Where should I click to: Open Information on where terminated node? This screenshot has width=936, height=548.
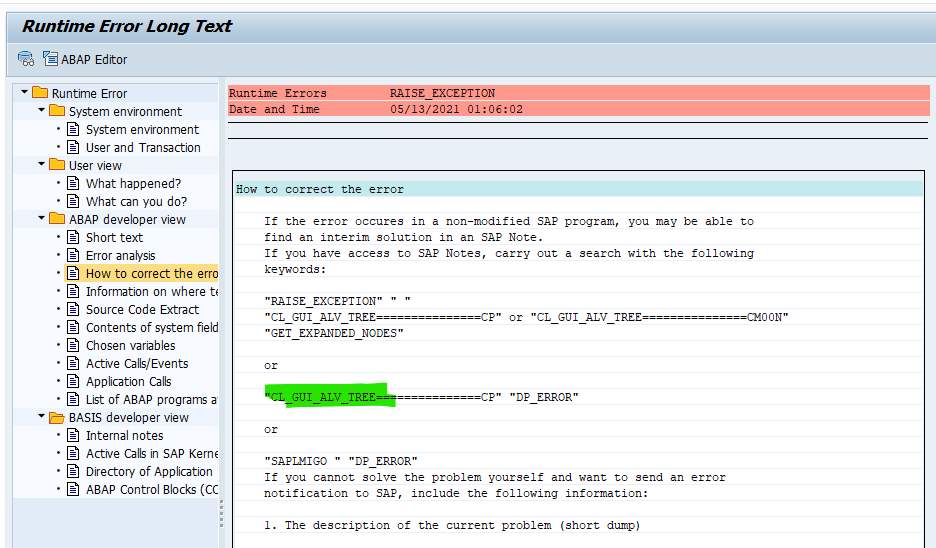click(152, 291)
